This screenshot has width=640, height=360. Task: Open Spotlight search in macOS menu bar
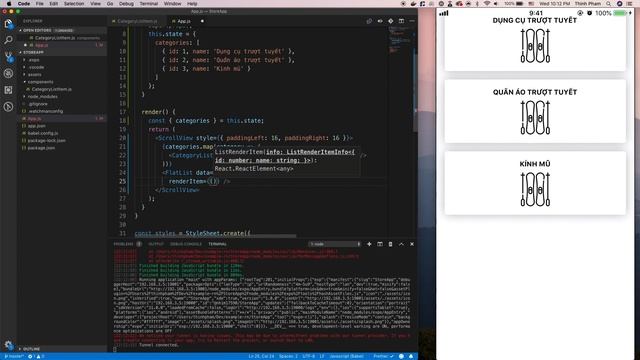(608, 4)
